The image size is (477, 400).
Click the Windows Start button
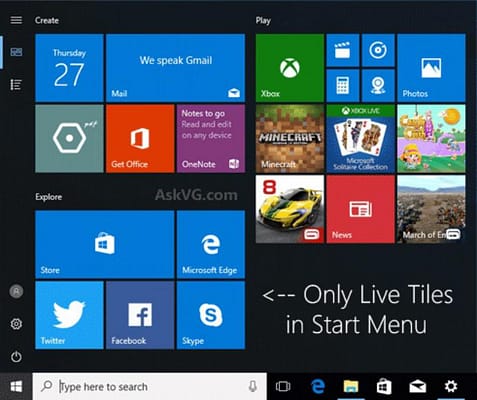[16, 386]
